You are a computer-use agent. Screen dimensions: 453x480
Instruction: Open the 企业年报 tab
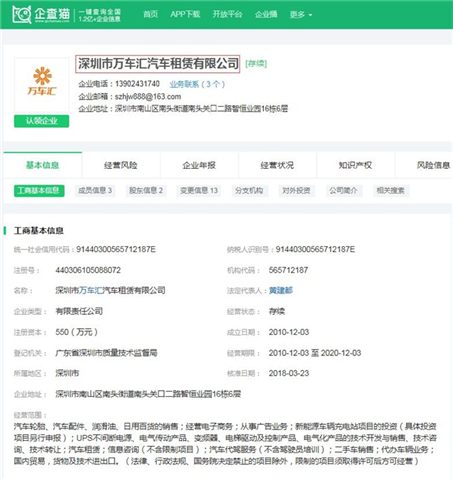click(199, 165)
